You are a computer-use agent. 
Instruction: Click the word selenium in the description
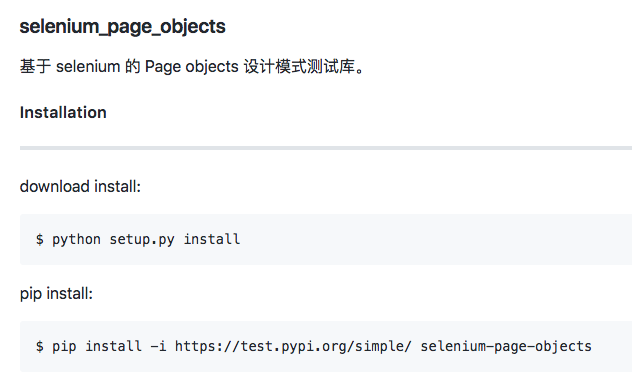coord(88,67)
